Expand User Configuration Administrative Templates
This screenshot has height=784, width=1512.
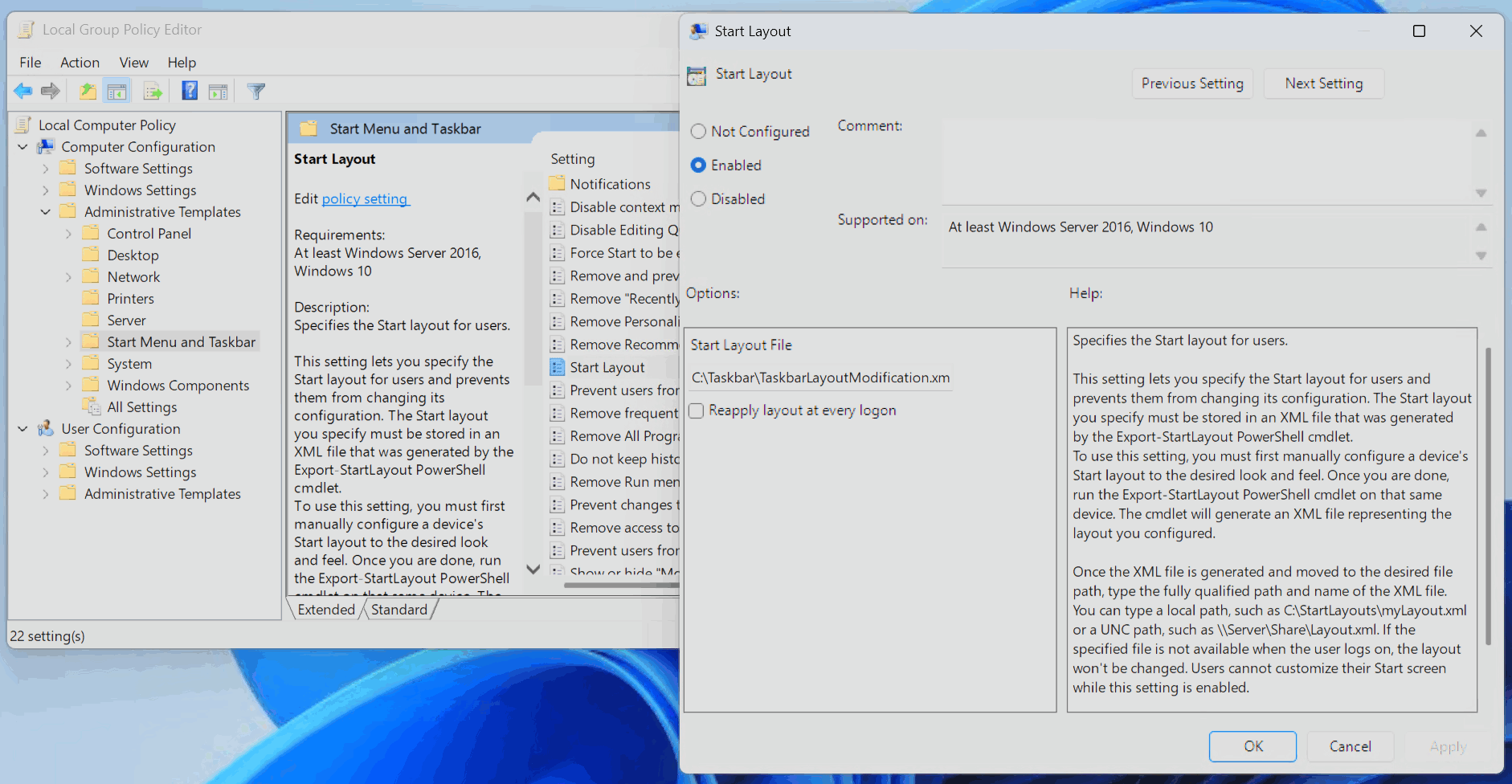tap(46, 494)
